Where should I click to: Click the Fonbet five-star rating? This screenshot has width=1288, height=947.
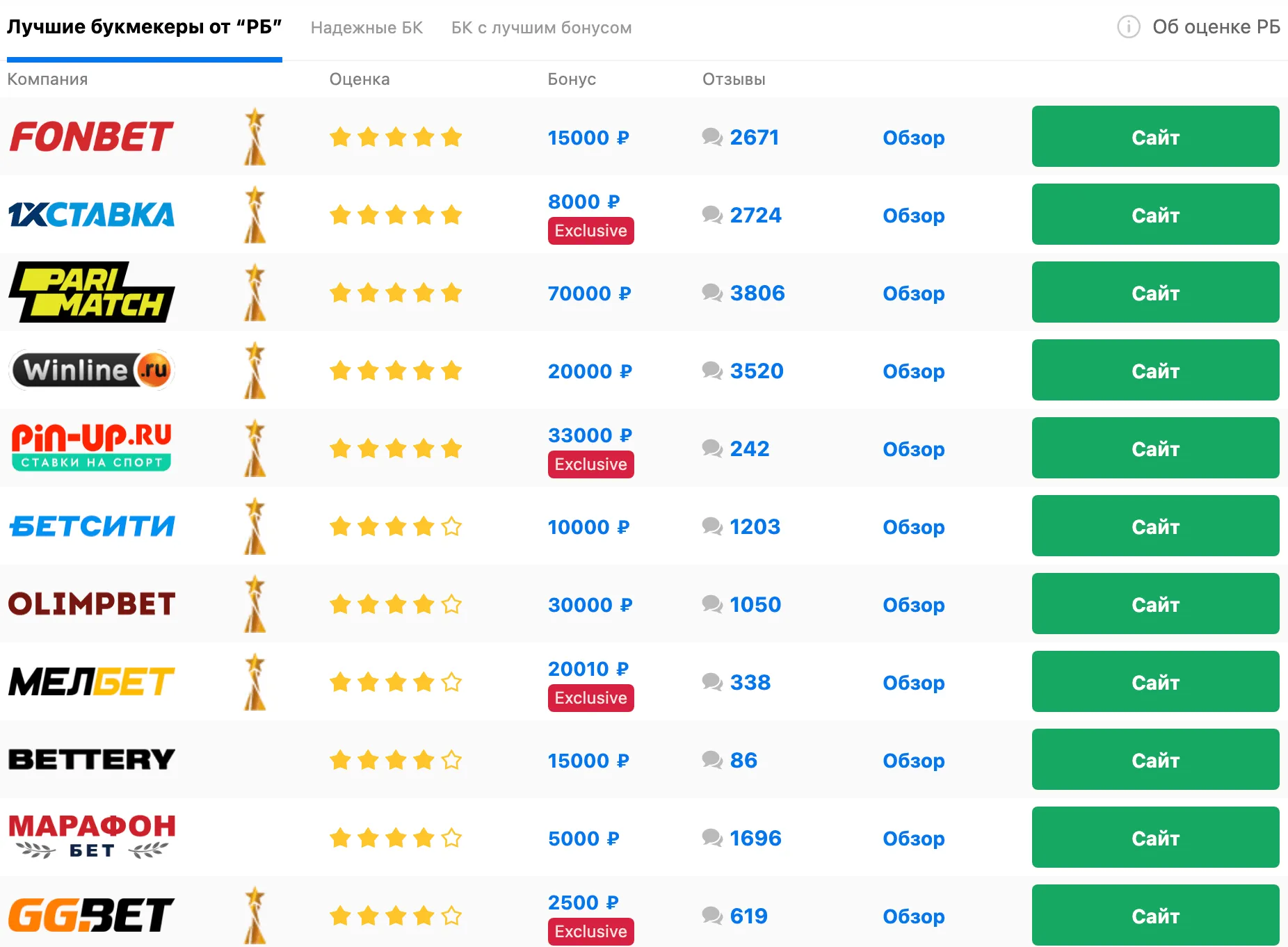click(396, 137)
